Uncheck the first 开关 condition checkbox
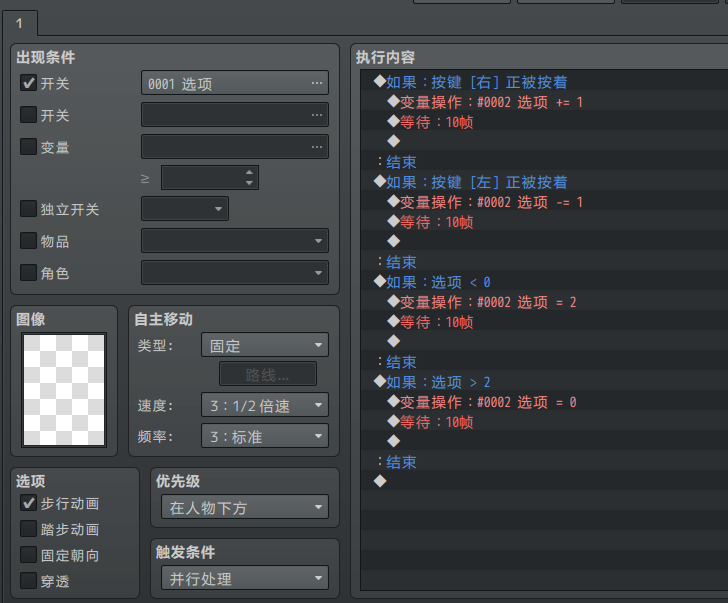 pyautogui.click(x=28, y=83)
